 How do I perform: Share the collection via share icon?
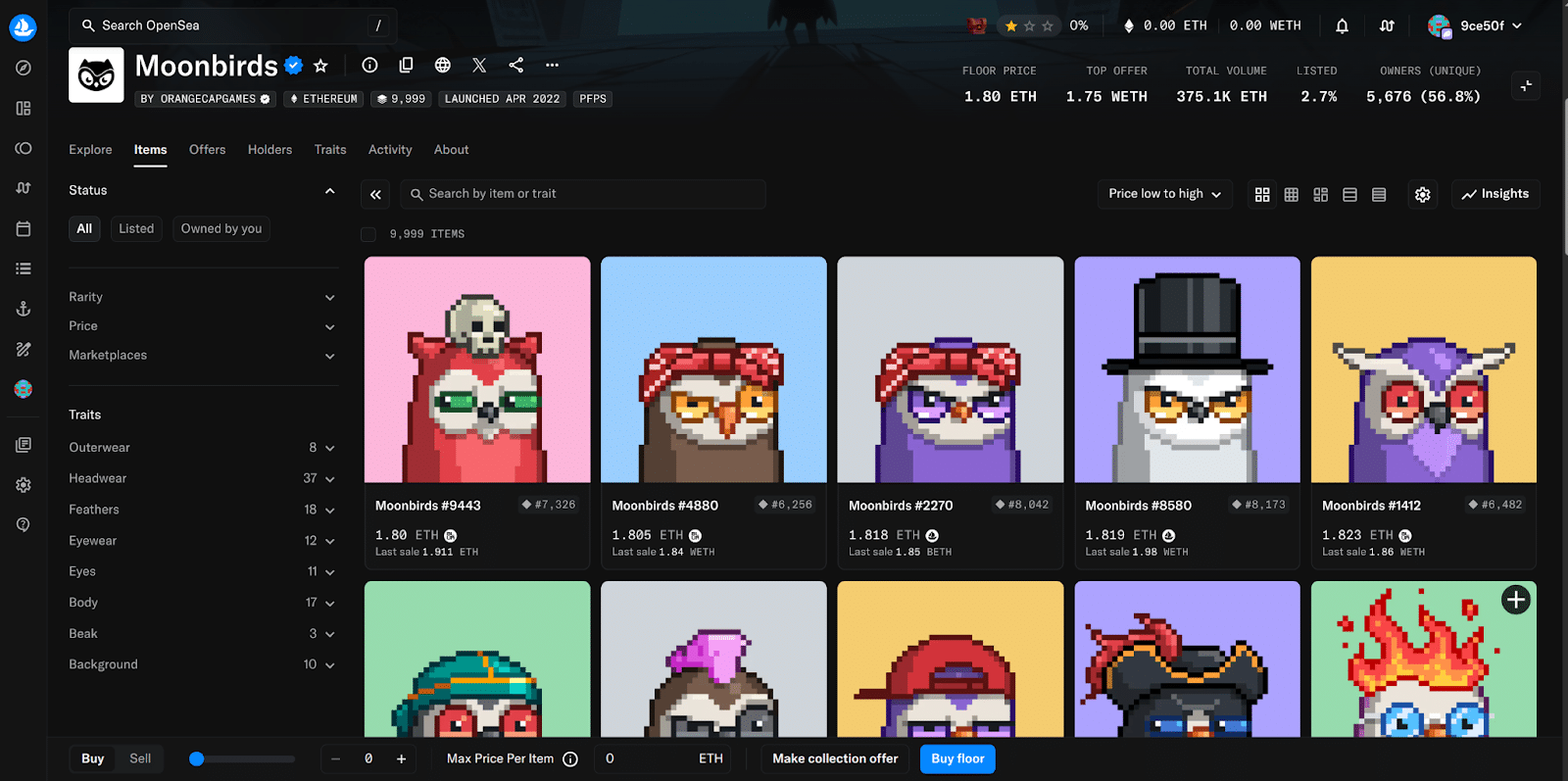pyautogui.click(x=515, y=65)
